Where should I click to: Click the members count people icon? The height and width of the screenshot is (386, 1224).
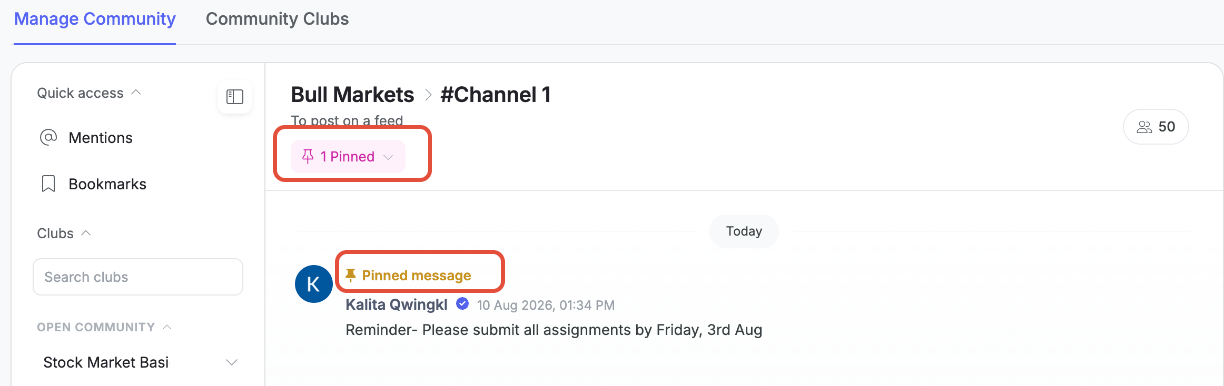tap(1145, 127)
